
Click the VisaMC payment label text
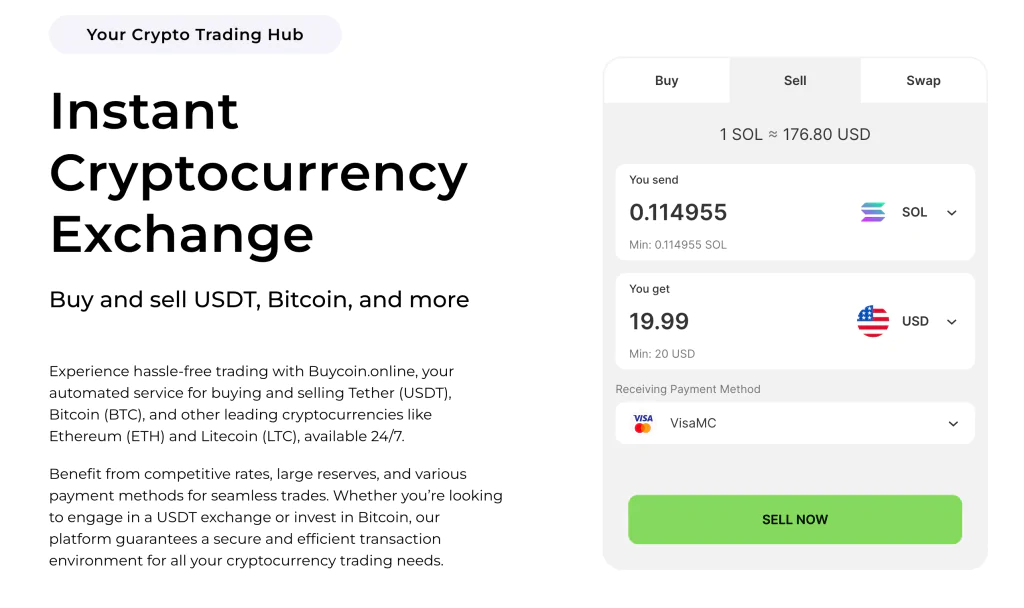click(693, 423)
